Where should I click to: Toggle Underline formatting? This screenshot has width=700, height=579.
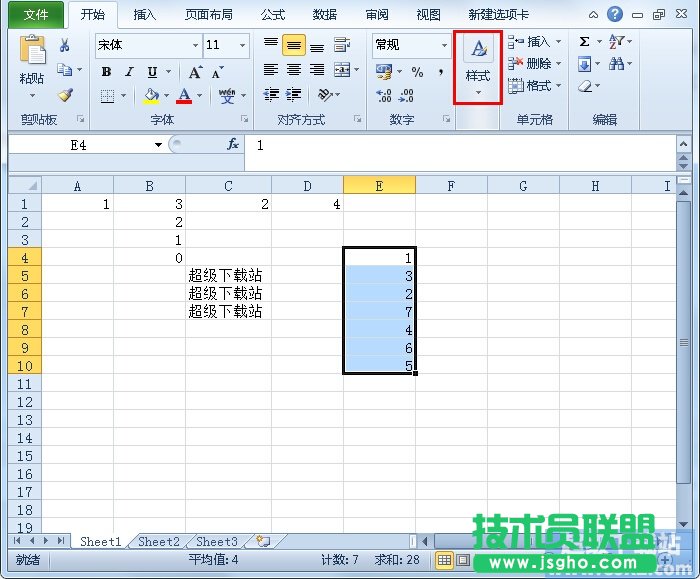pyautogui.click(x=153, y=71)
